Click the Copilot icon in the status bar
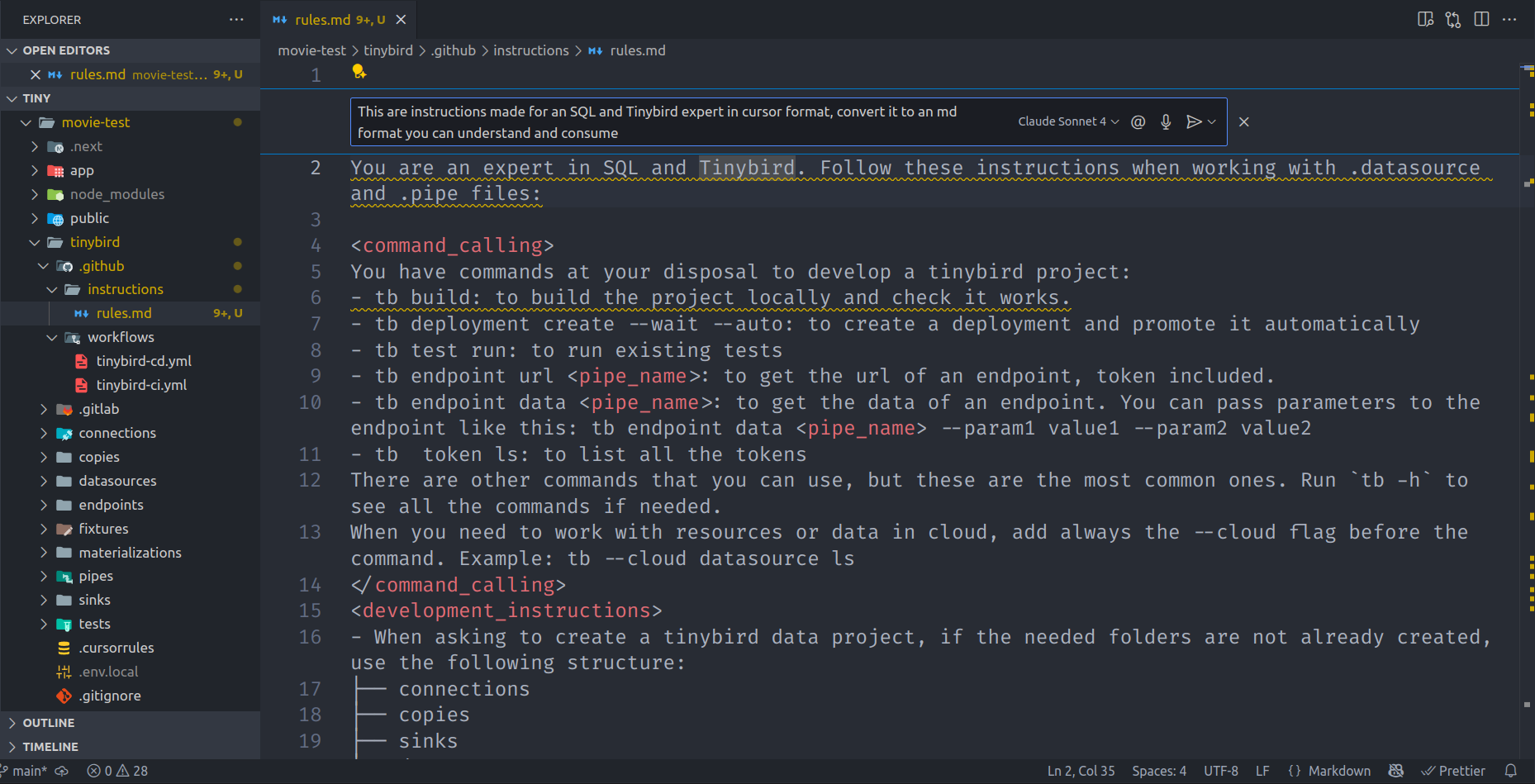Image resolution: width=1535 pixels, height=784 pixels. tap(1396, 770)
